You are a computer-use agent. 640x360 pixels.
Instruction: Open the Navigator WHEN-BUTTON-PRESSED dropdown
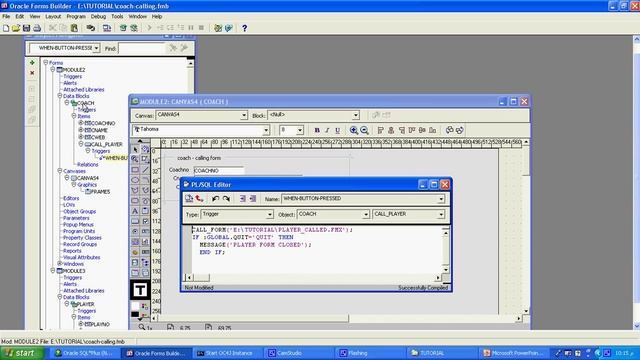pos(96,48)
